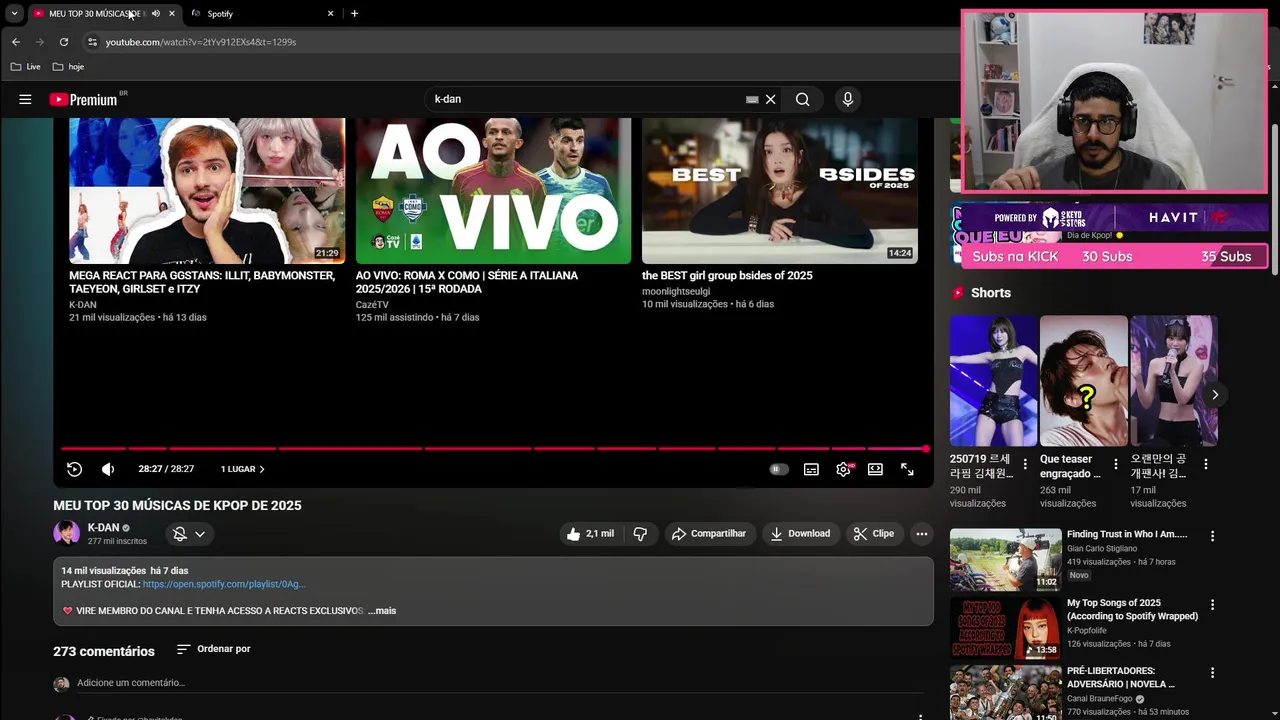Open the hoje bookmarks folder
1280x720 pixels.
tap(69, 67)
